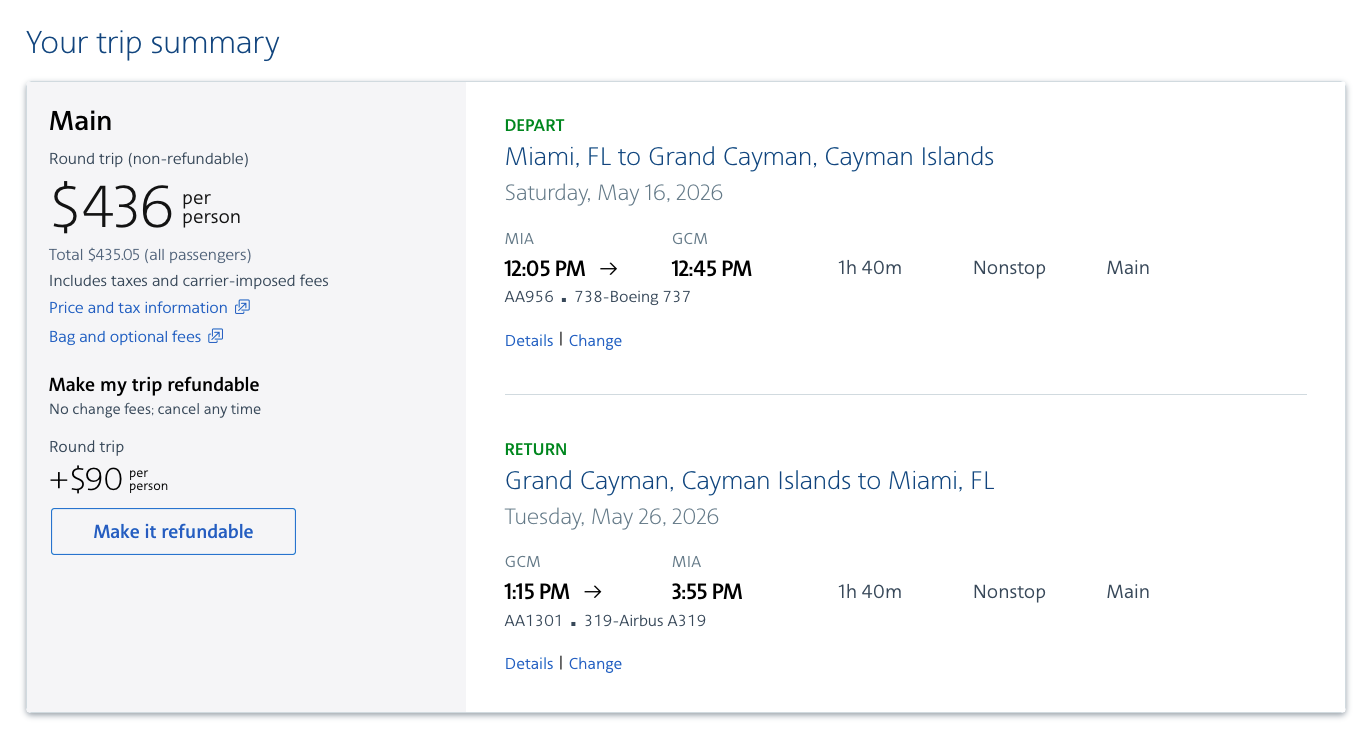Click the Your trip summary heading
Screen dimensions: 1367x735
[152, 42]
